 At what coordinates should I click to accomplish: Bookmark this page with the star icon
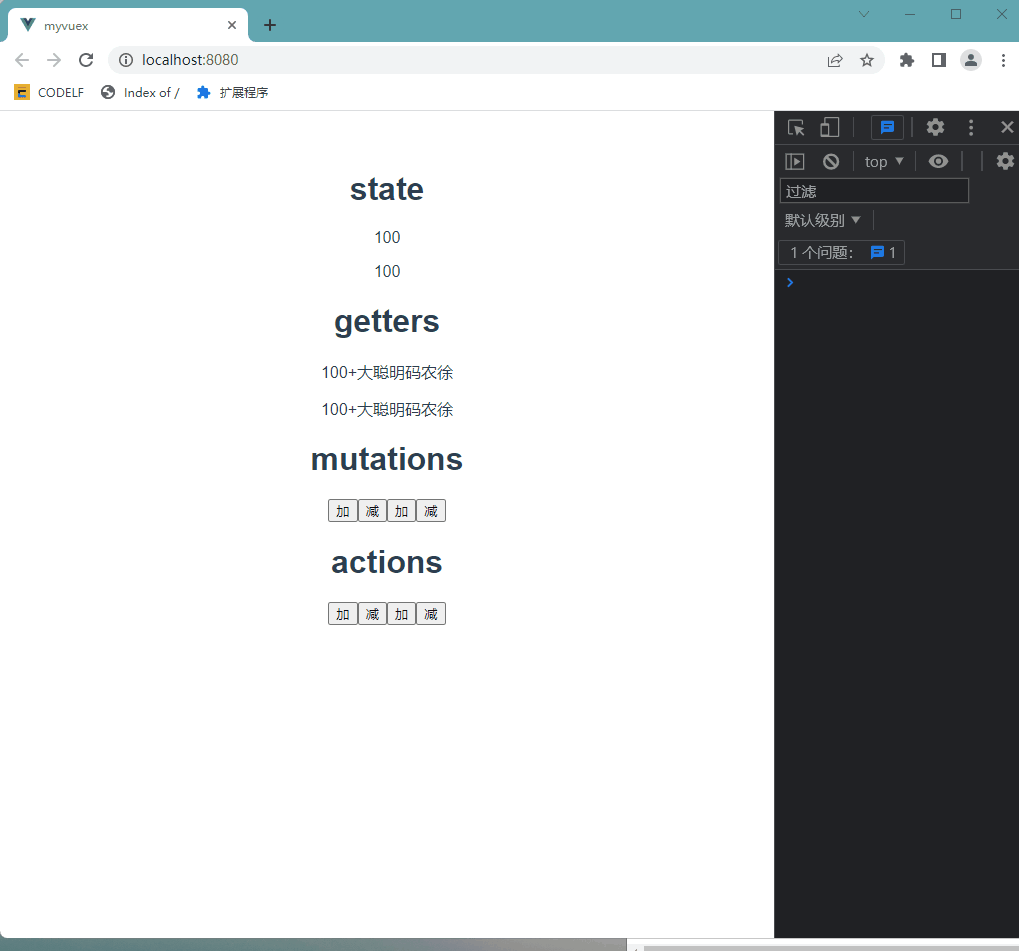point(867,60)
